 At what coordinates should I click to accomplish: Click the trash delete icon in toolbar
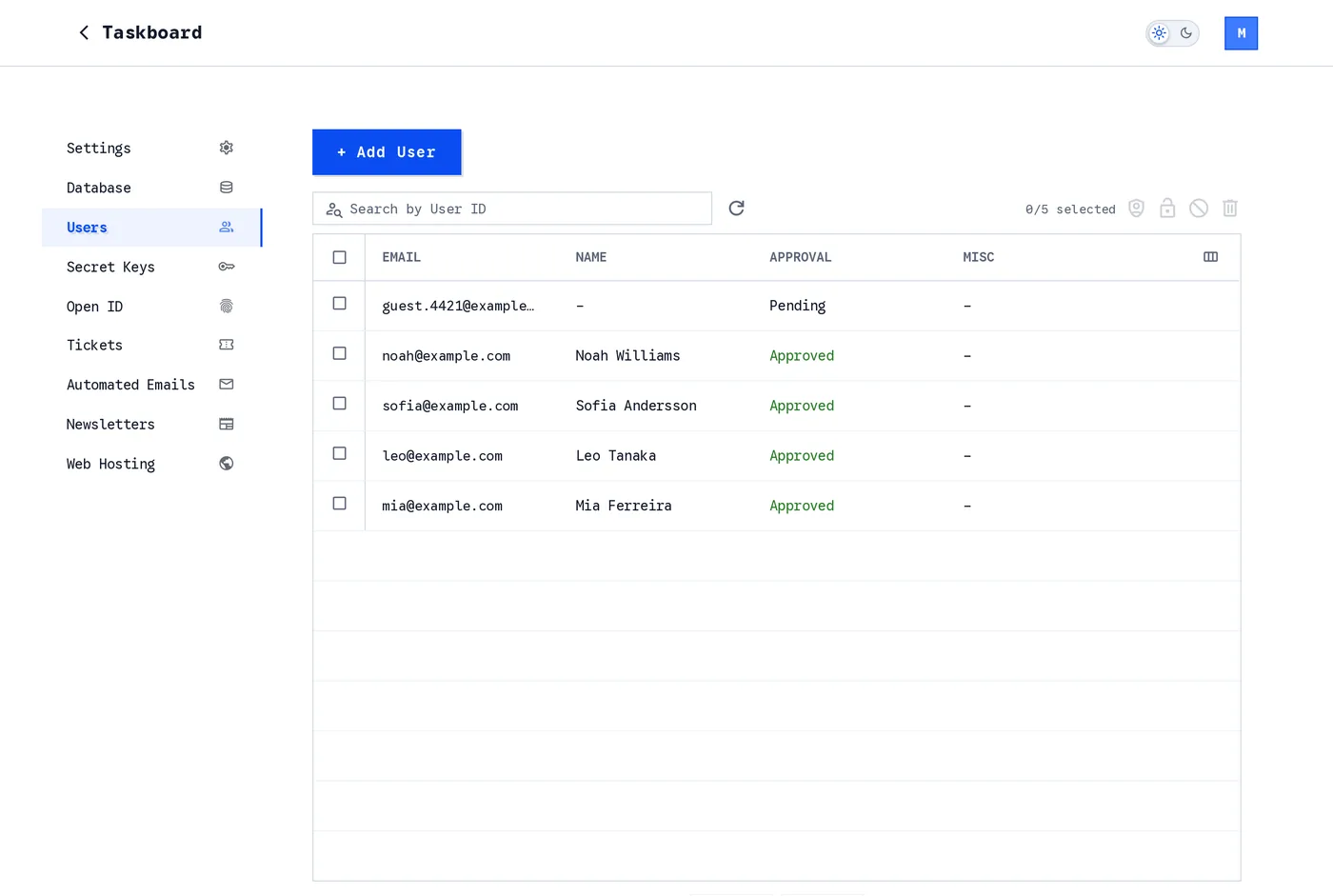pyautogui.click(x=1230, y=209)
